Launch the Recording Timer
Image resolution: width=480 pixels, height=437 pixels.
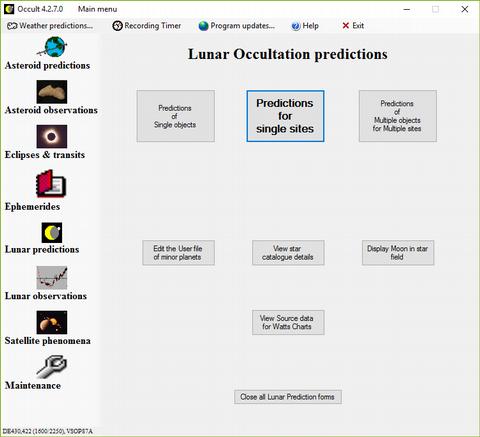point(147,26)
